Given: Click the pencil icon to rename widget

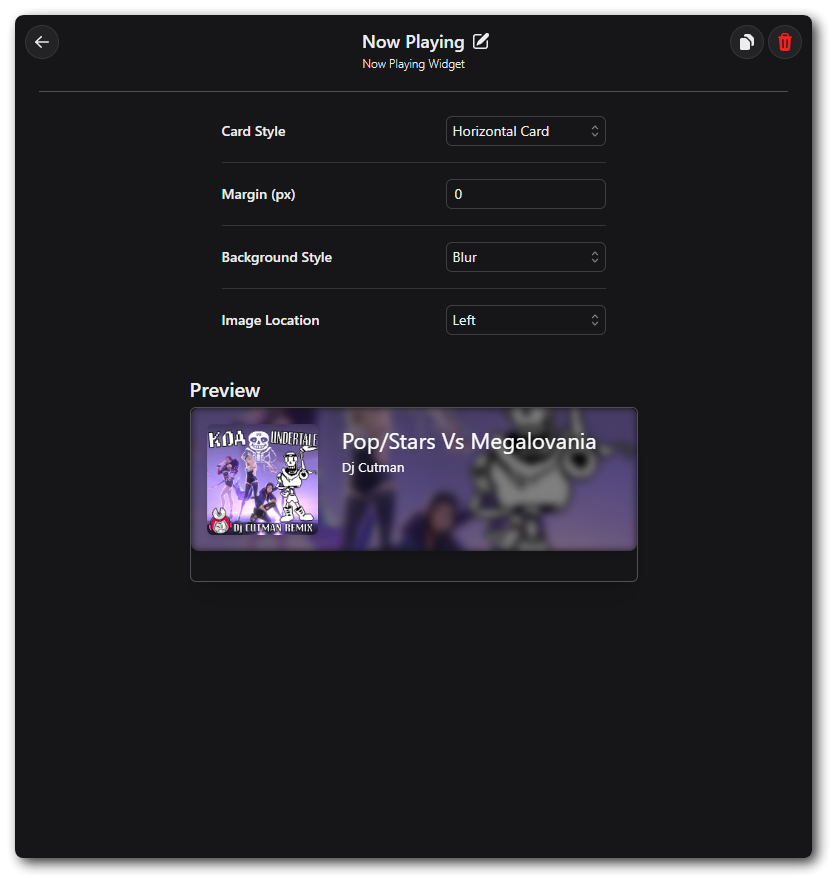Looking at the screenshot, I should (x=481, y=41).
